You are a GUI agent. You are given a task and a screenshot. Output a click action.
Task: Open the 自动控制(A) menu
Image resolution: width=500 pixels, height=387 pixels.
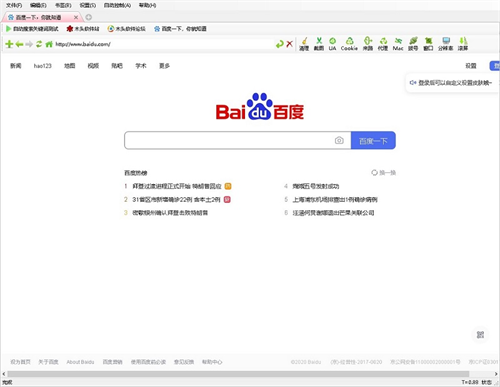117,5
